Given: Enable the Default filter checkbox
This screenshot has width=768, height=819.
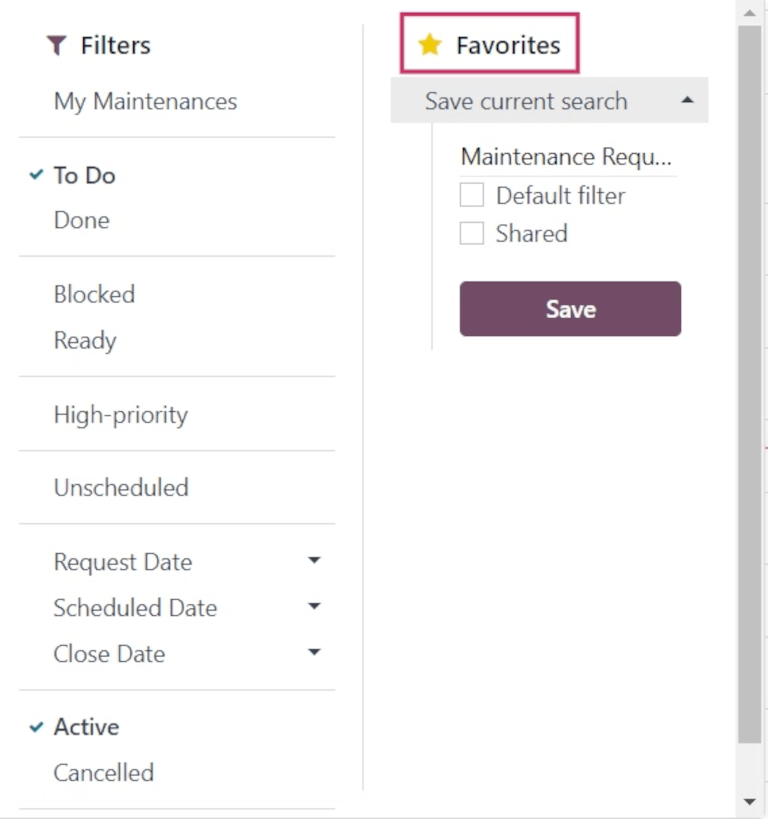Looking at the screenshot, I should (471, 195).
